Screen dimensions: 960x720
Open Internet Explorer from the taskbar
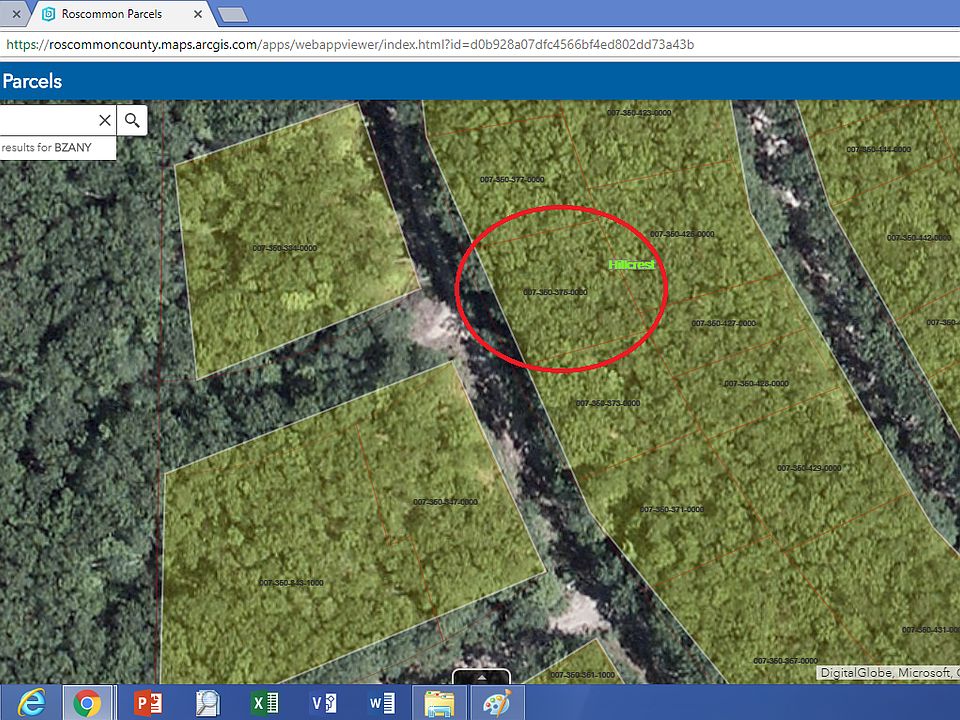point(31,703)
